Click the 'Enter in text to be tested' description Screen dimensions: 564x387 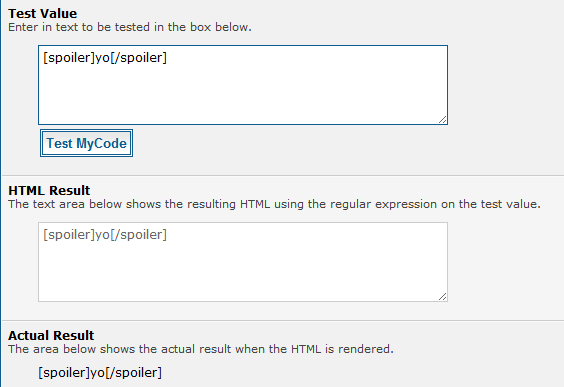click(130, 27)
